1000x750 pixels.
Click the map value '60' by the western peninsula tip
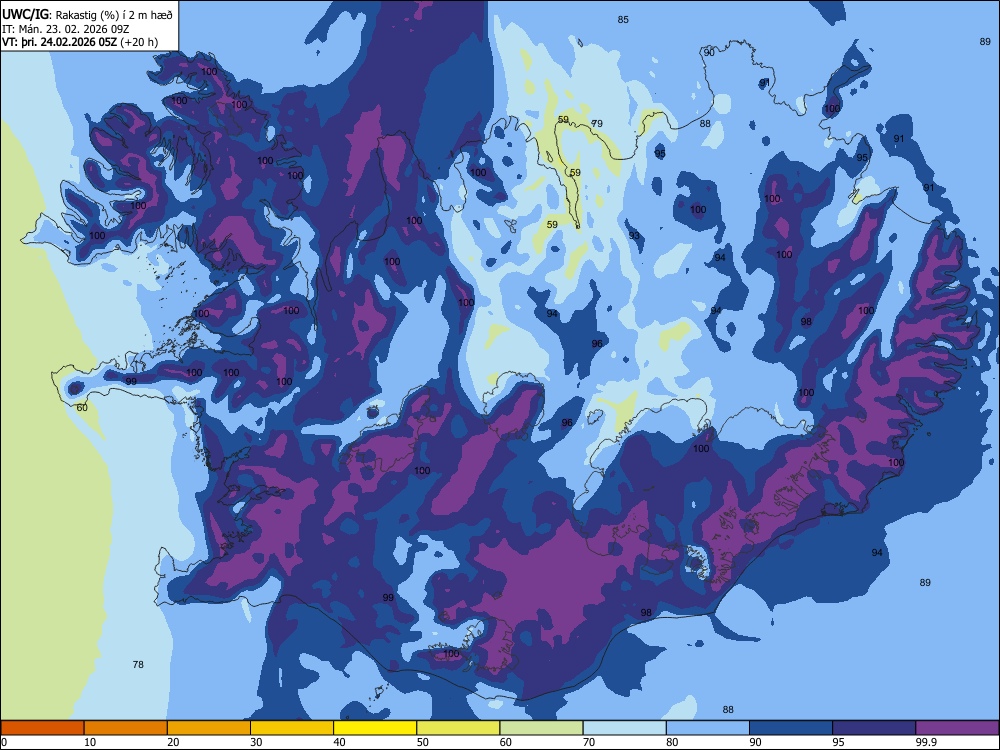click(x=82, y=408)
